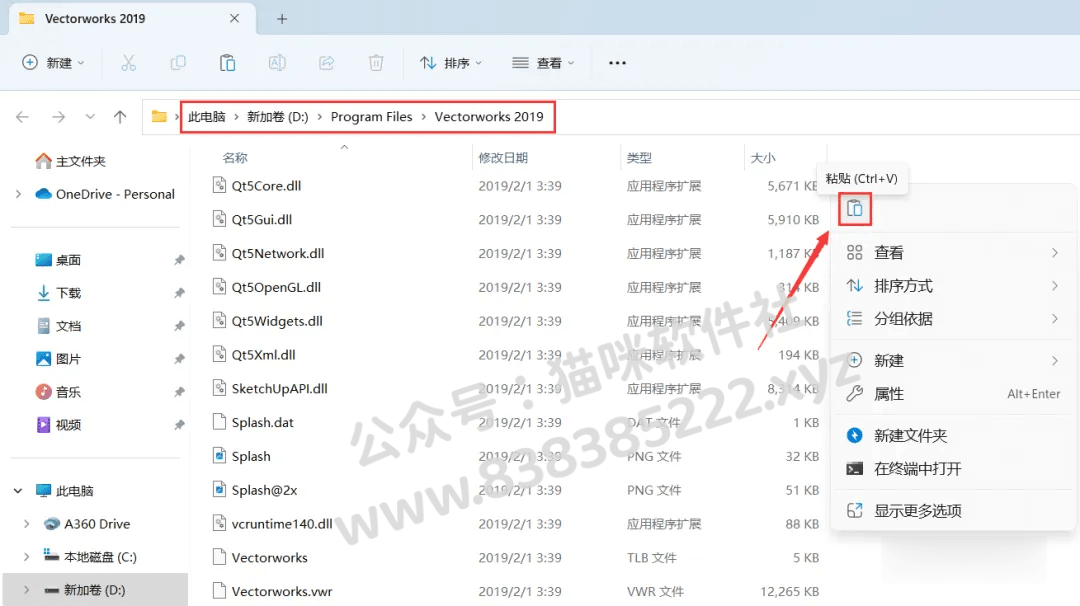Click the Copy icon in toolbar
This screenshot has width=1080, height=606.
tap(178, 63)
